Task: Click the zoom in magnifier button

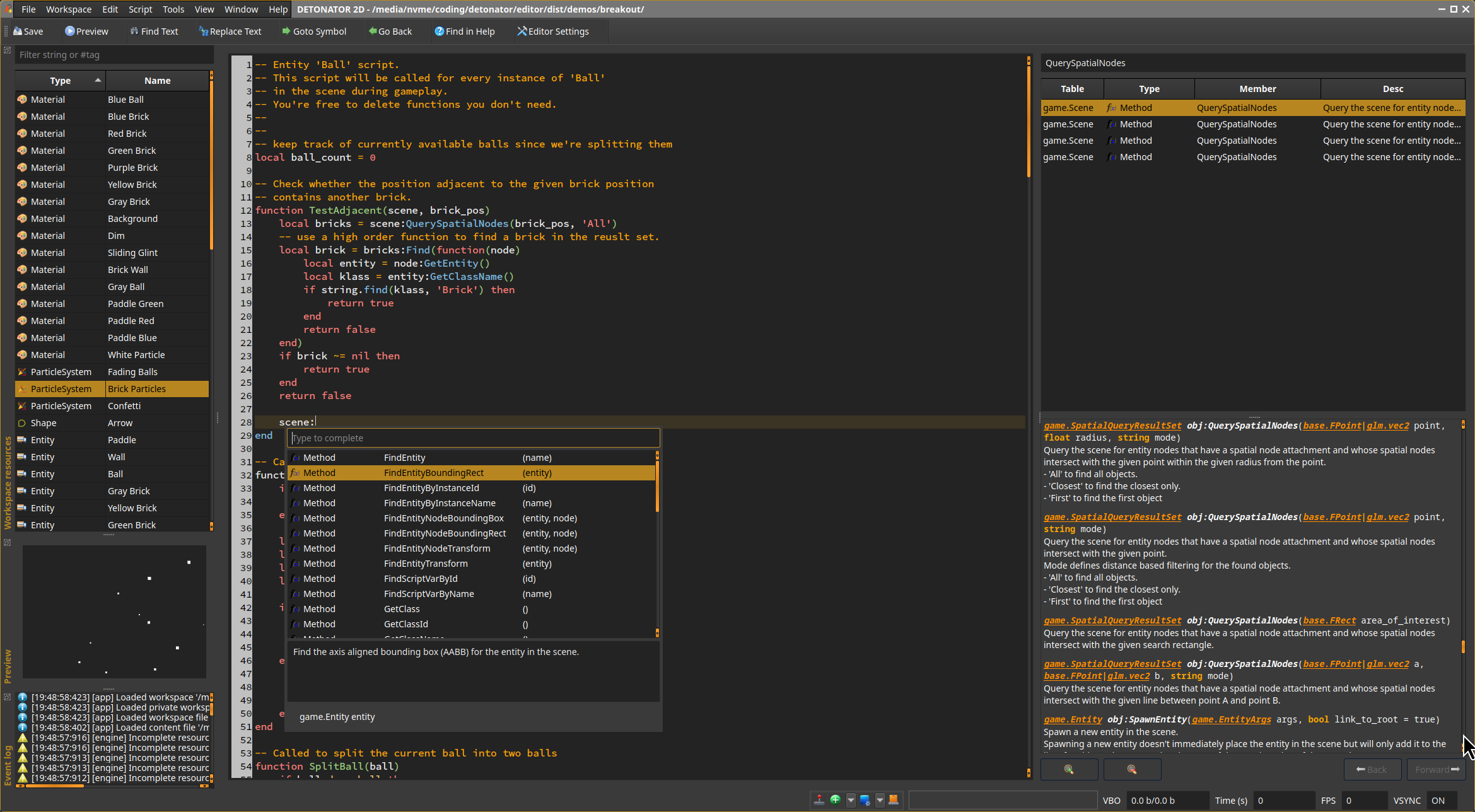Action: (1069, 769)
